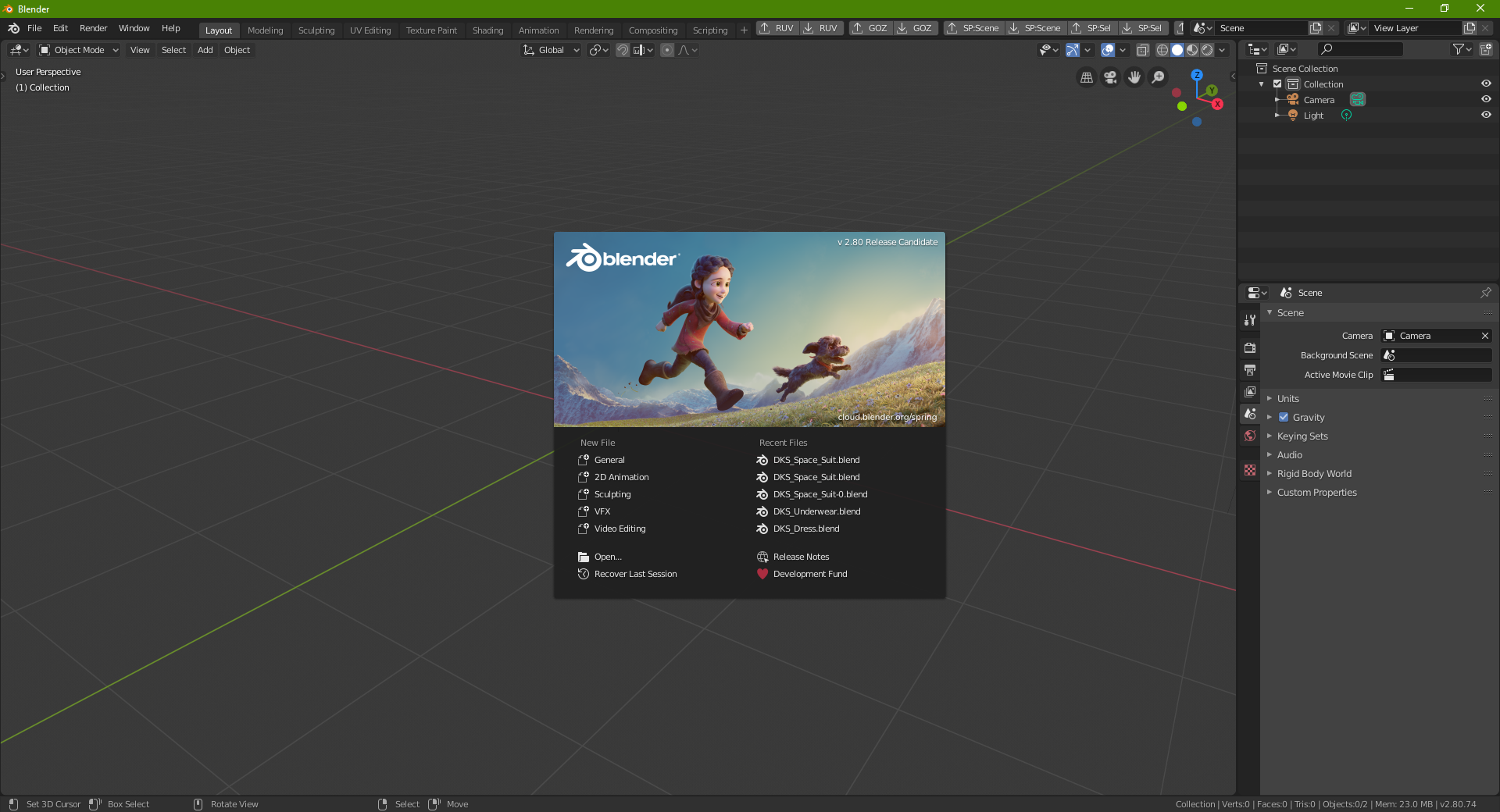Click the outliner search field
The height and width of the screenshot is (812, 1500).
click(1360, 49)
